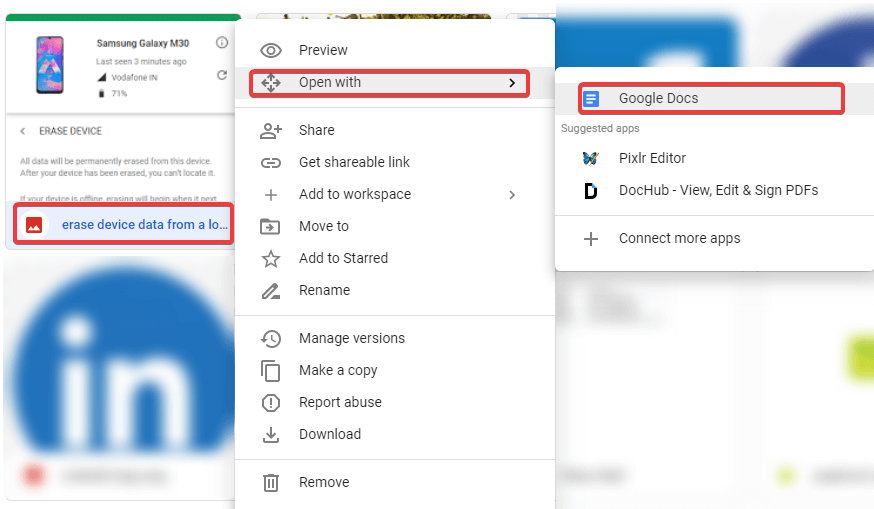The height and width of the screenshot is (509, 874).
Task: Click the Manage versions history icon
Action: coord(271,338)
